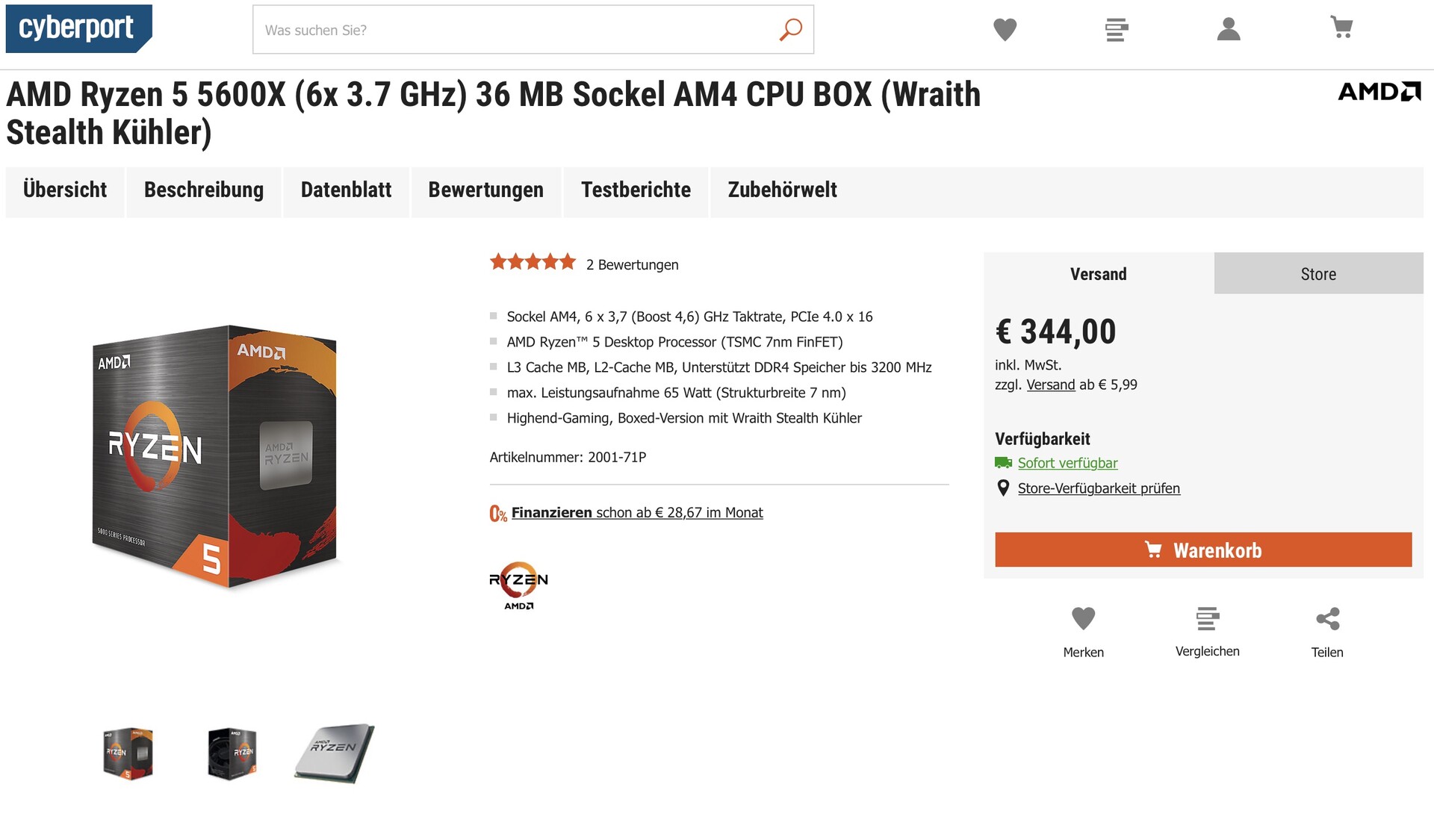The width and height of the screenshot is (1434, 840).
Task: Select the Store tab in price box
Action: pos(1318,273)
